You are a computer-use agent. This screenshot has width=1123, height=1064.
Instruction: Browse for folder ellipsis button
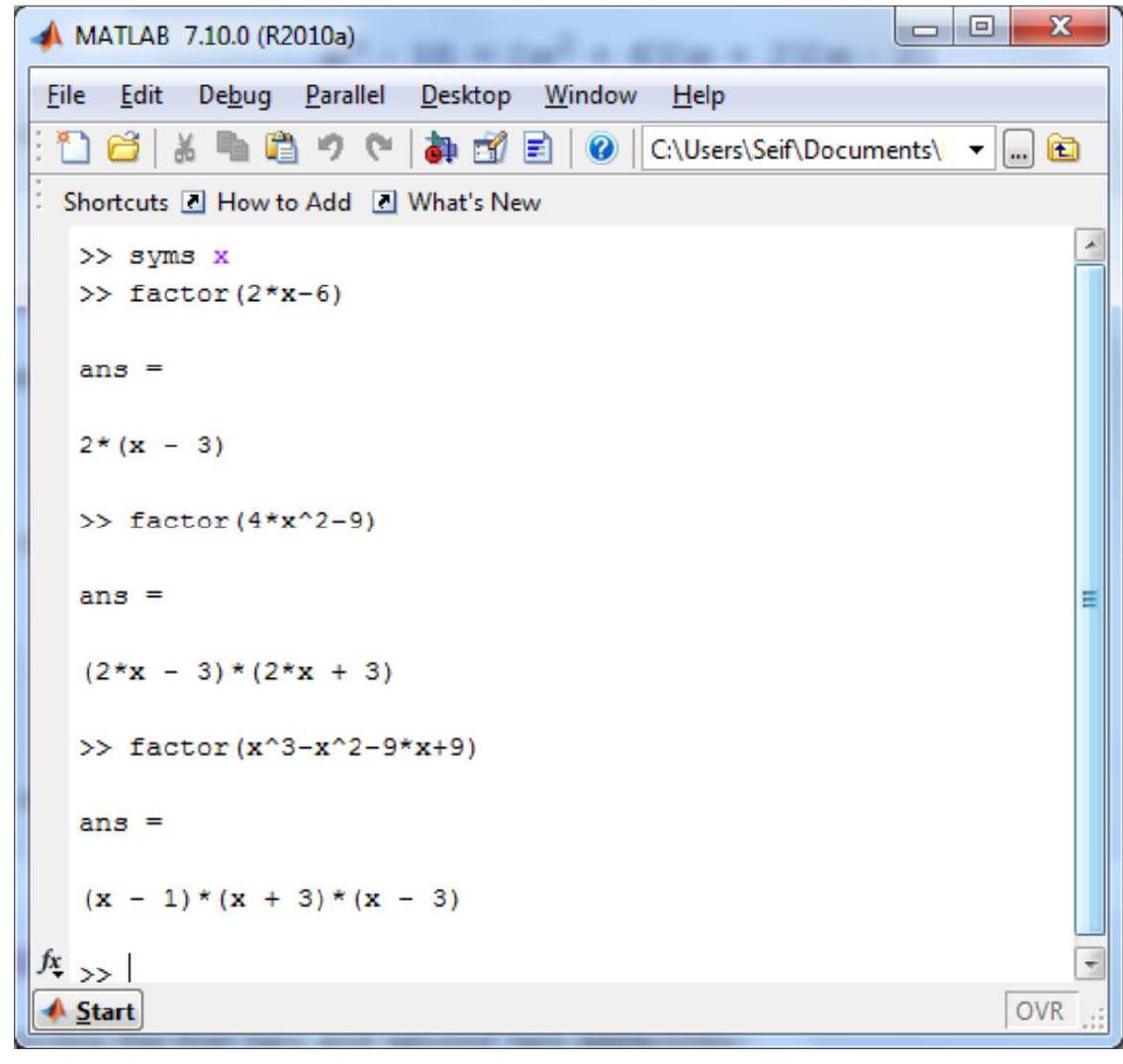[x=1018, y=149]
